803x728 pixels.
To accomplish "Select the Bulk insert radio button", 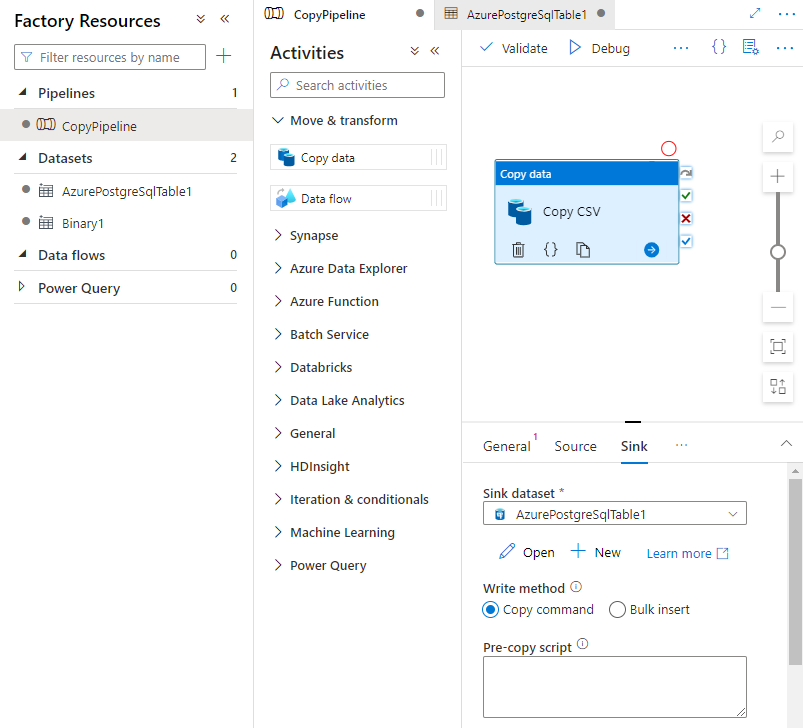I will [617, 610].
